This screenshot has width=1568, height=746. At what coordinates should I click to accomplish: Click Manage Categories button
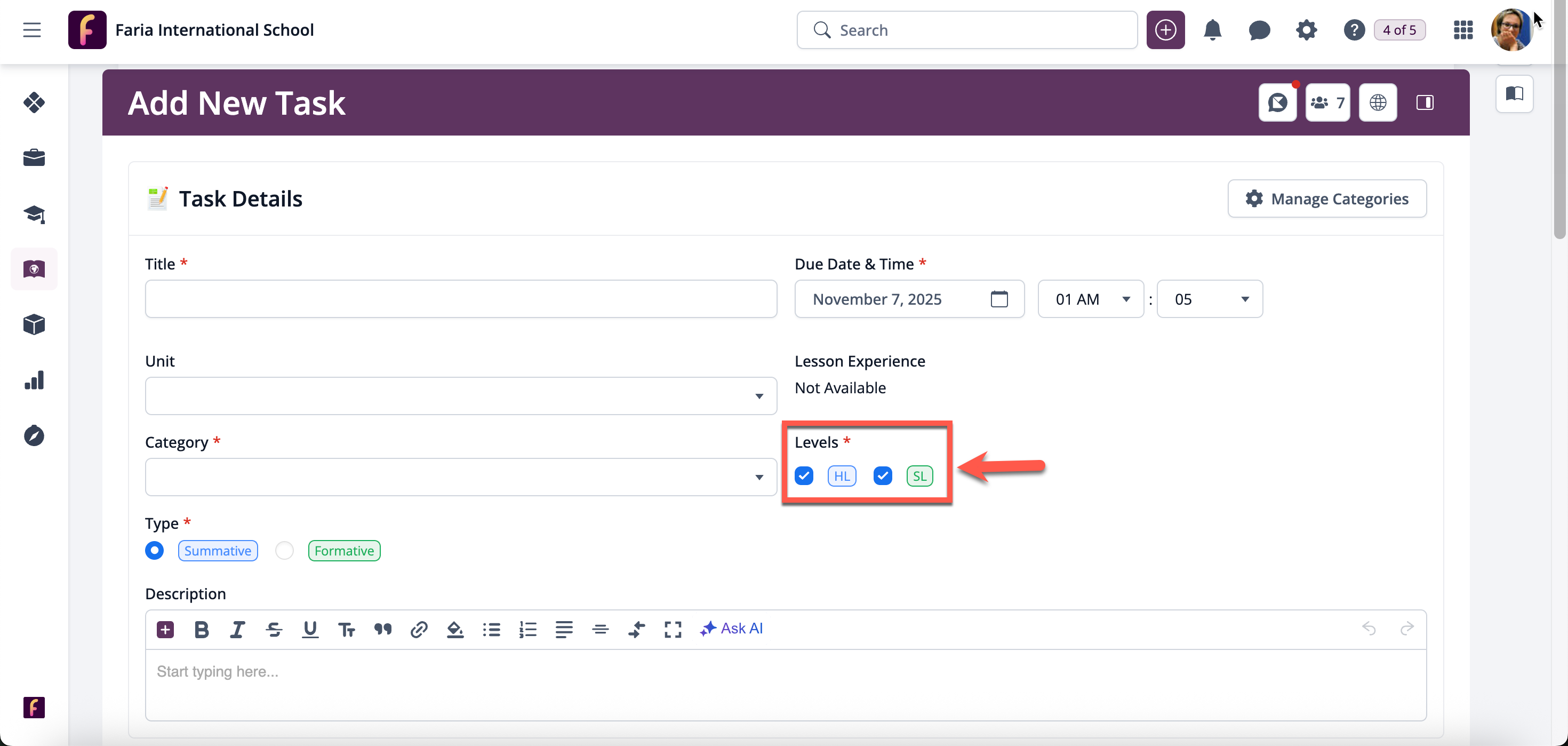[x=1327, y=199]
